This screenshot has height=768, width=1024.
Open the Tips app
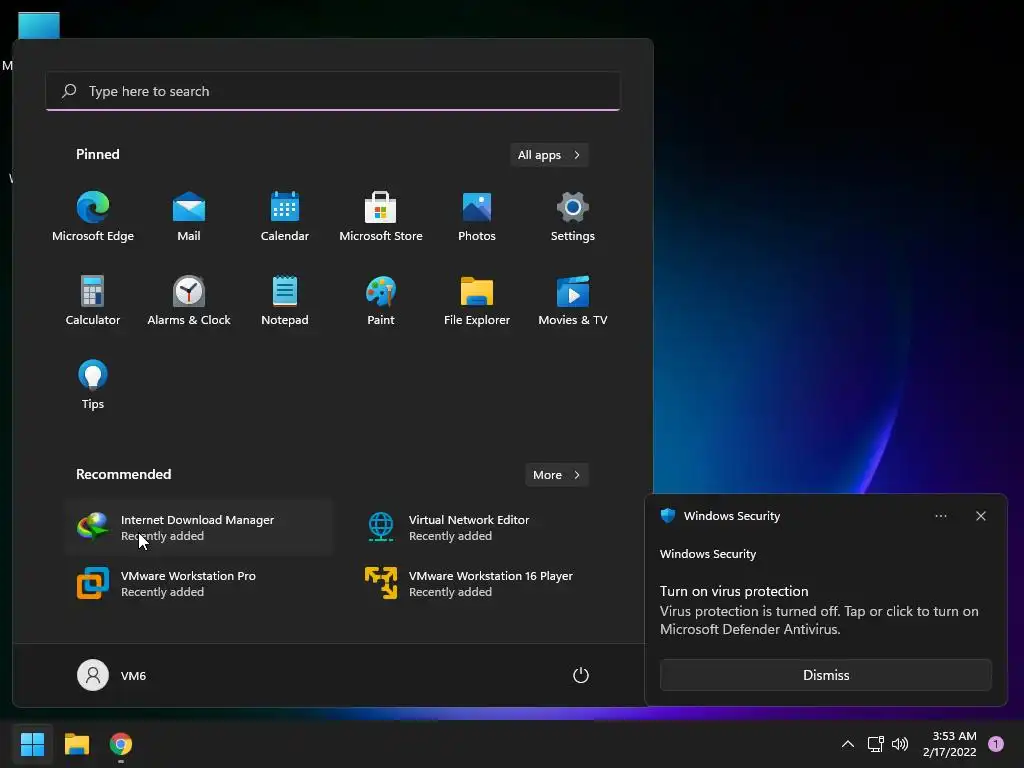[93, 385]
